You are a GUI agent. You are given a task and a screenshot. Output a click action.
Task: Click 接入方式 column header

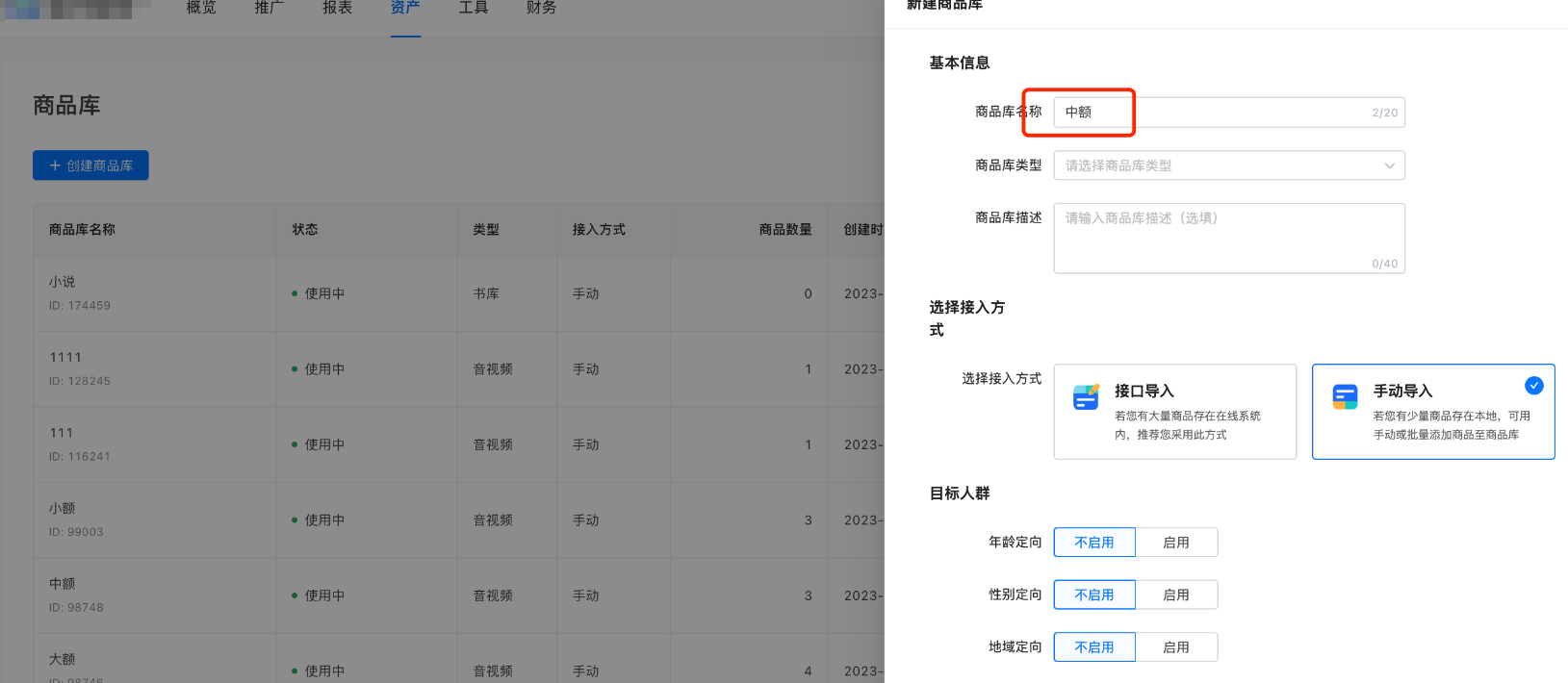click(x=599, y=230)
